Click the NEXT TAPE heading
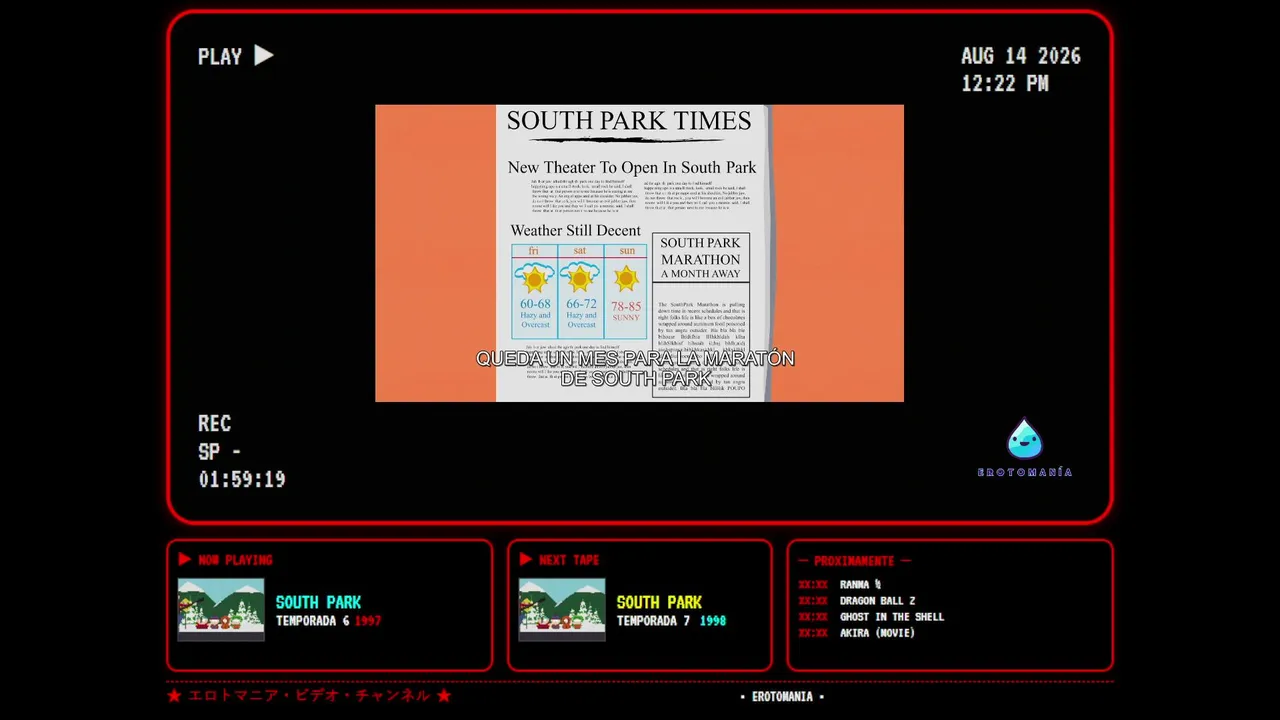 click(569, 560)
